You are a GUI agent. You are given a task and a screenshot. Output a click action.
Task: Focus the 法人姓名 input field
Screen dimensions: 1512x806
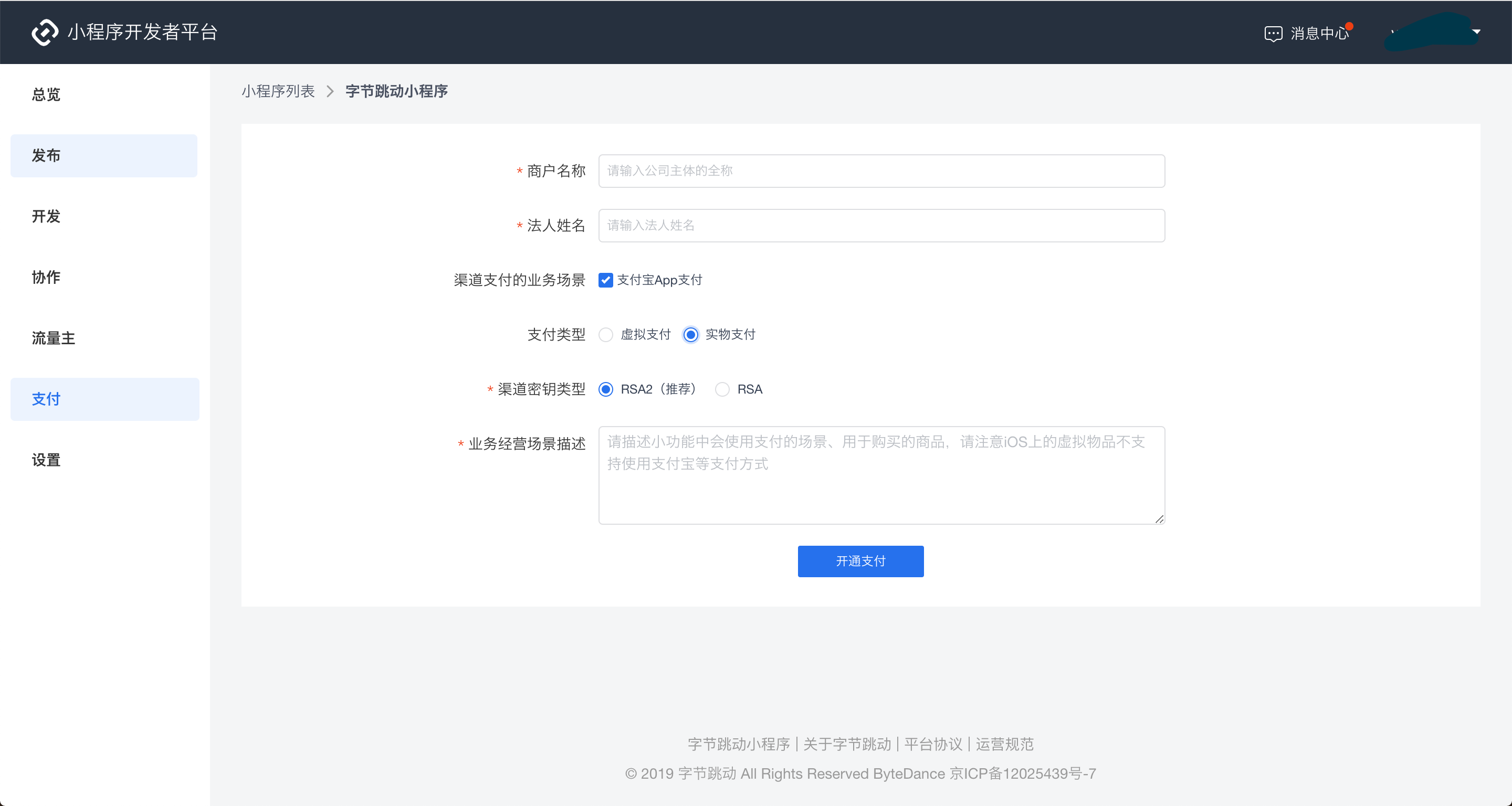(881, 225)
